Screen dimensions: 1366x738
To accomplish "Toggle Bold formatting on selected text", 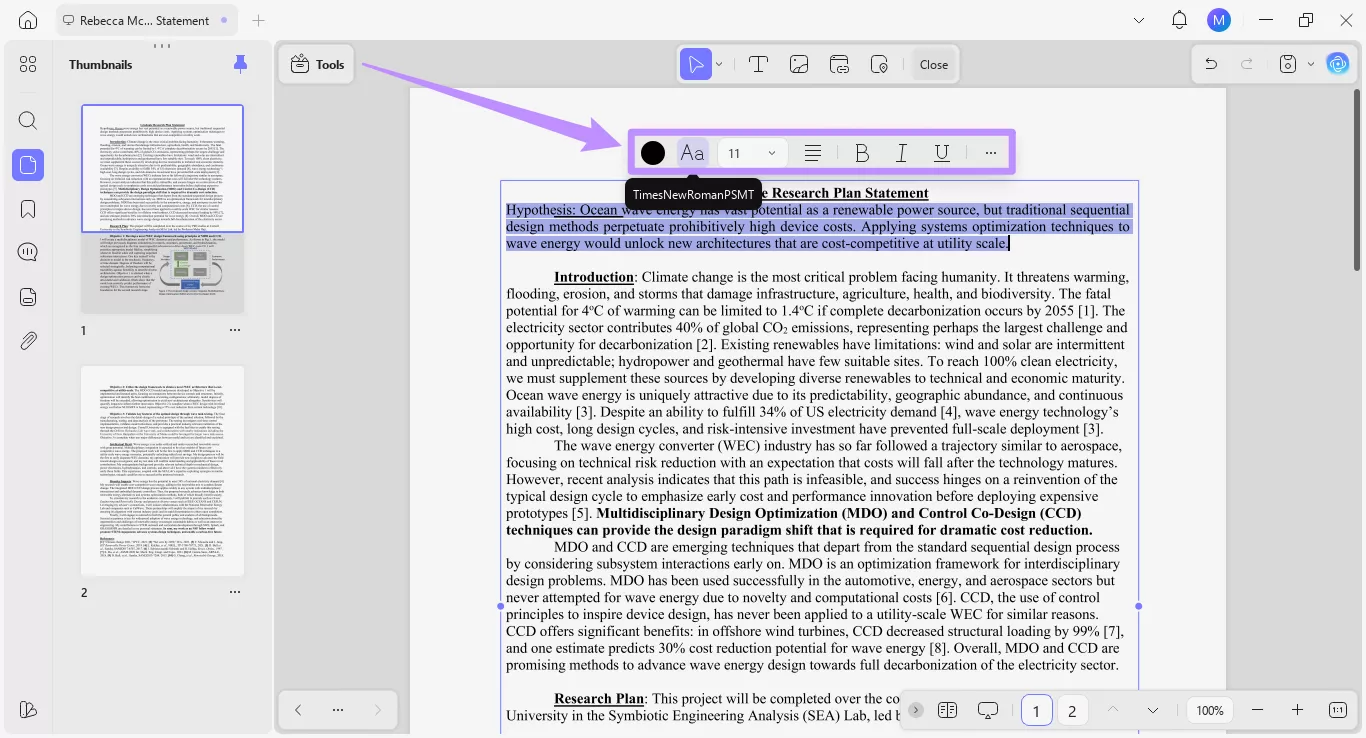I will click(862, 153).
